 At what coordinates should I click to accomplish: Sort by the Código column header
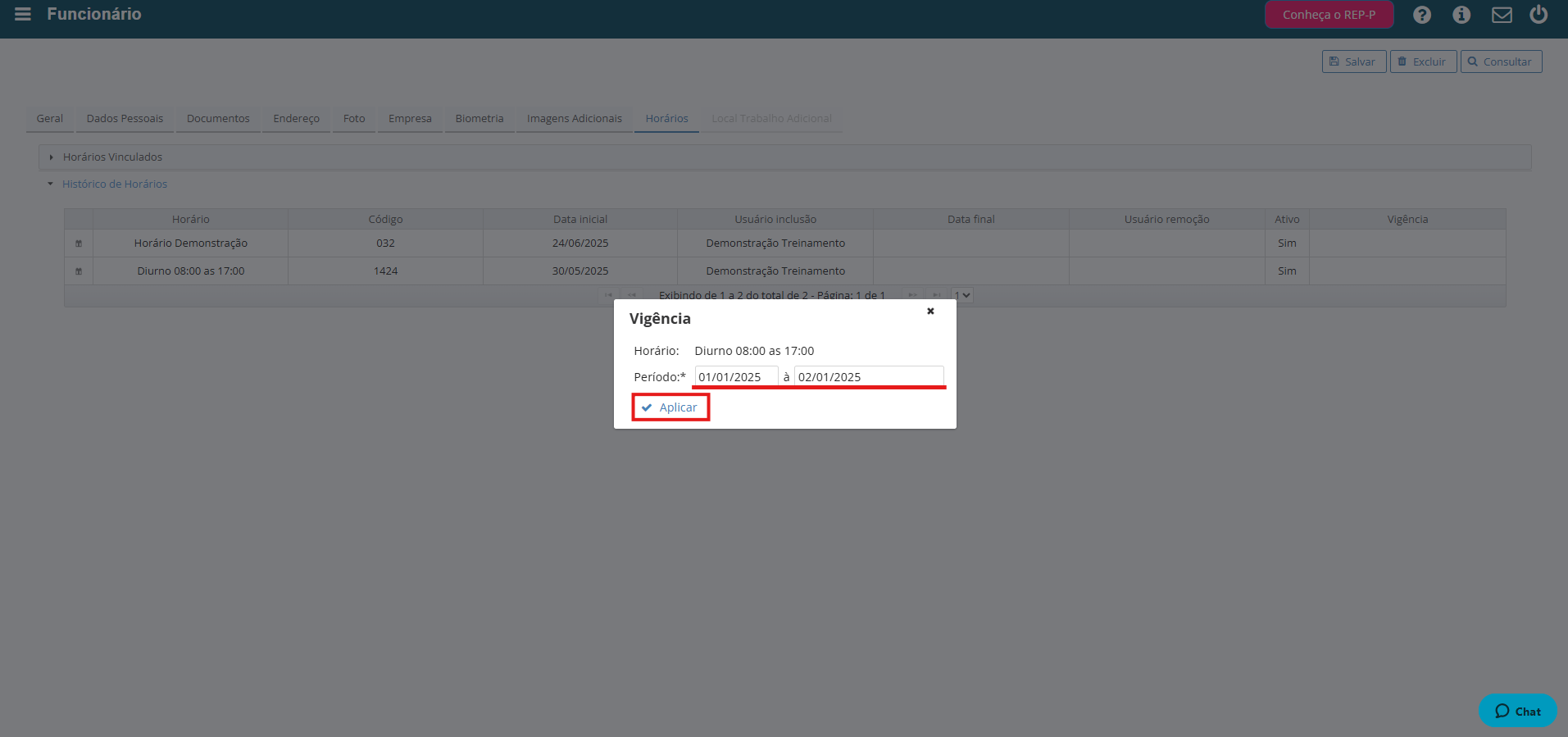point(385,219)
